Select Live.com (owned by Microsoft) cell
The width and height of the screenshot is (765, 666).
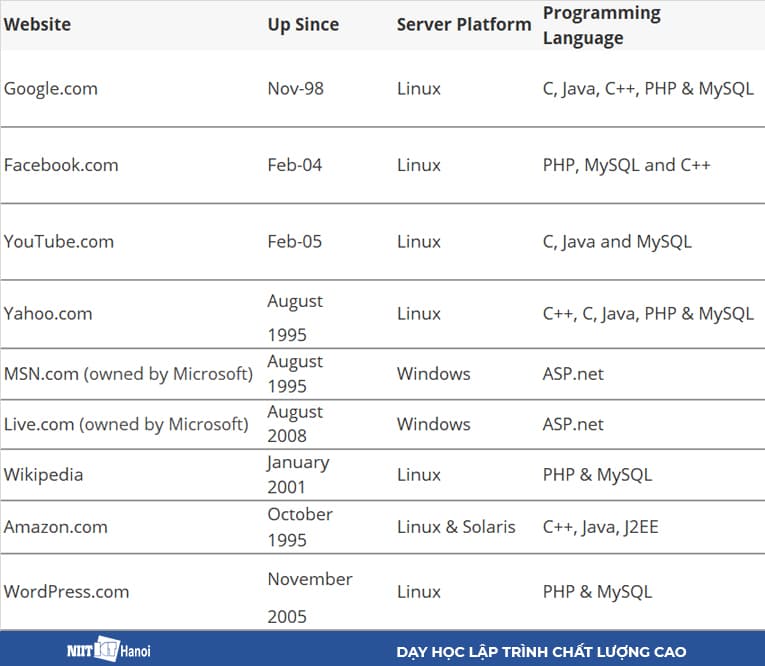point(126,424)
